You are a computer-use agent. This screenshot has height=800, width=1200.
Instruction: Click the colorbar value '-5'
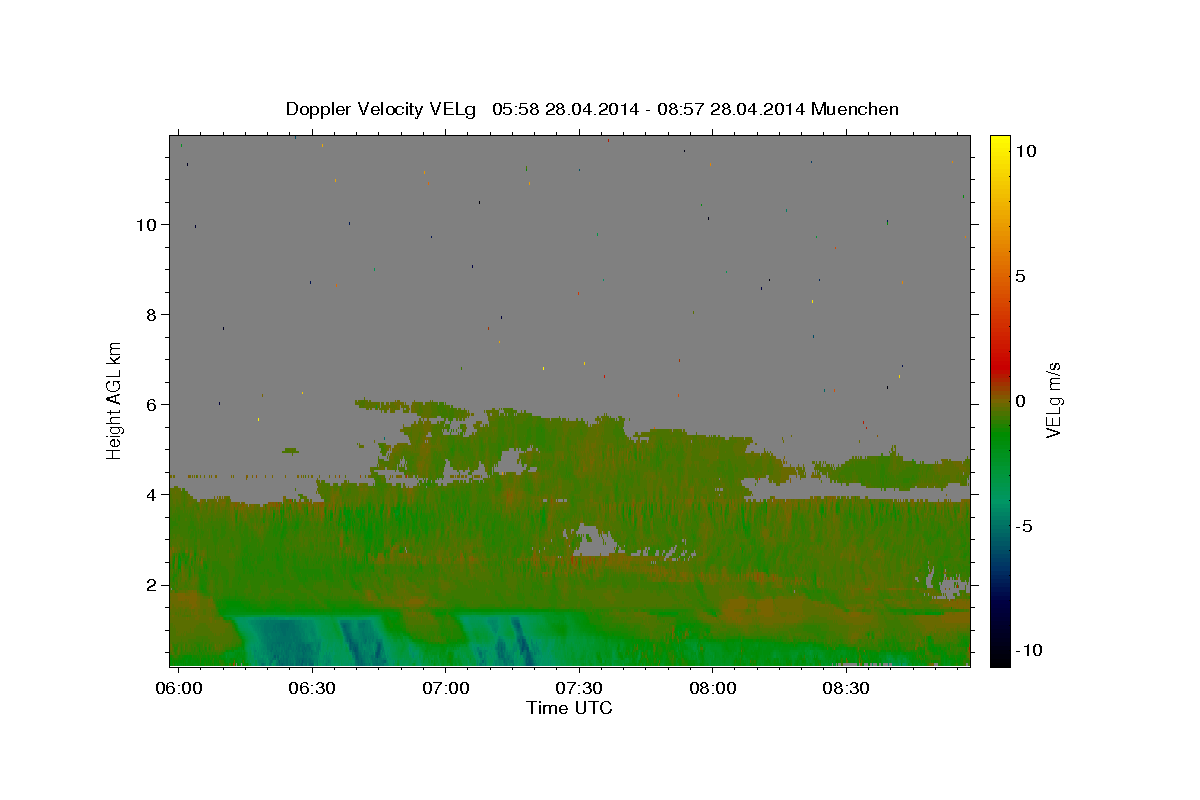[1023, 526]
